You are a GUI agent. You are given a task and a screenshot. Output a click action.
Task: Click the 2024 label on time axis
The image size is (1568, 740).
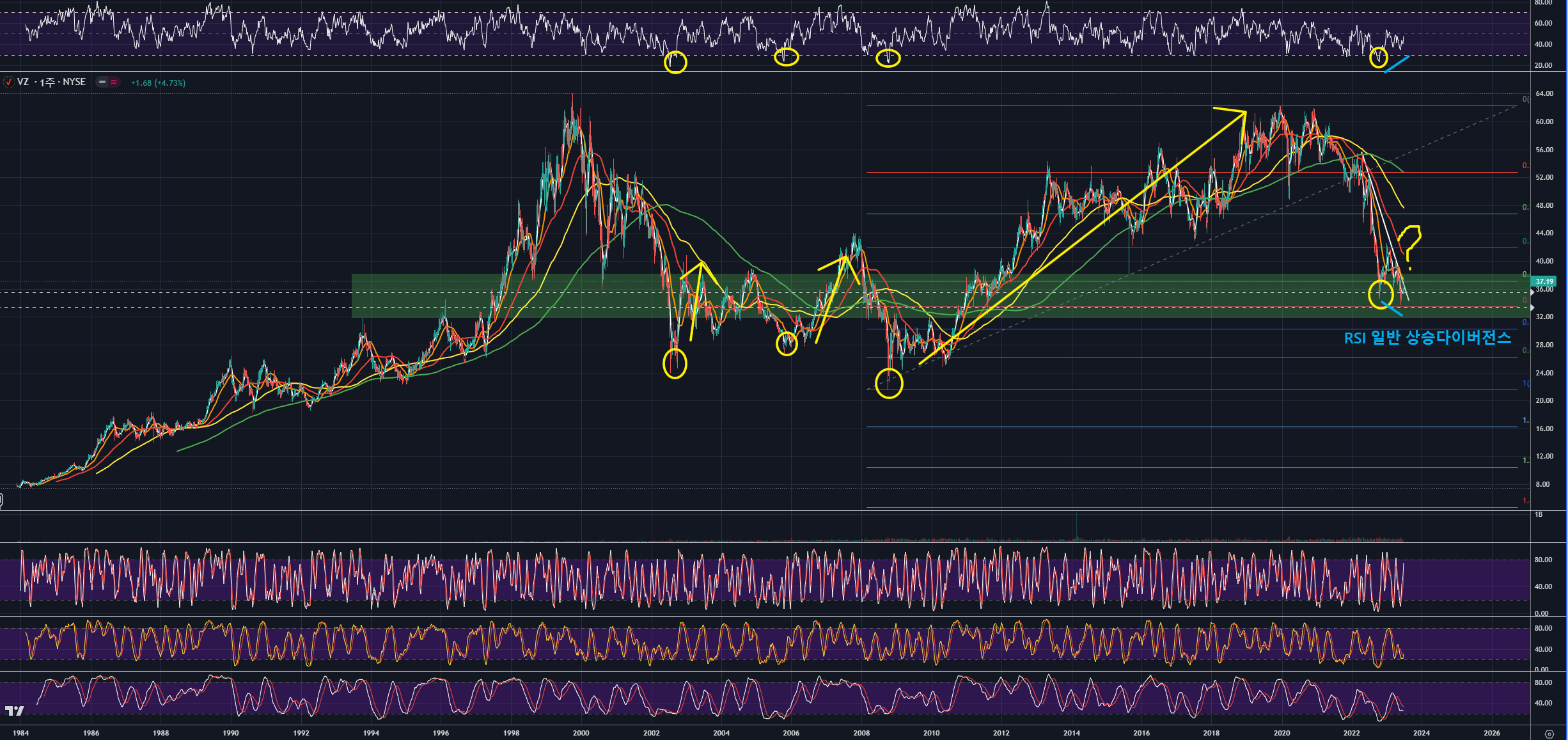pyautogui.click(x=1421, y=733)
